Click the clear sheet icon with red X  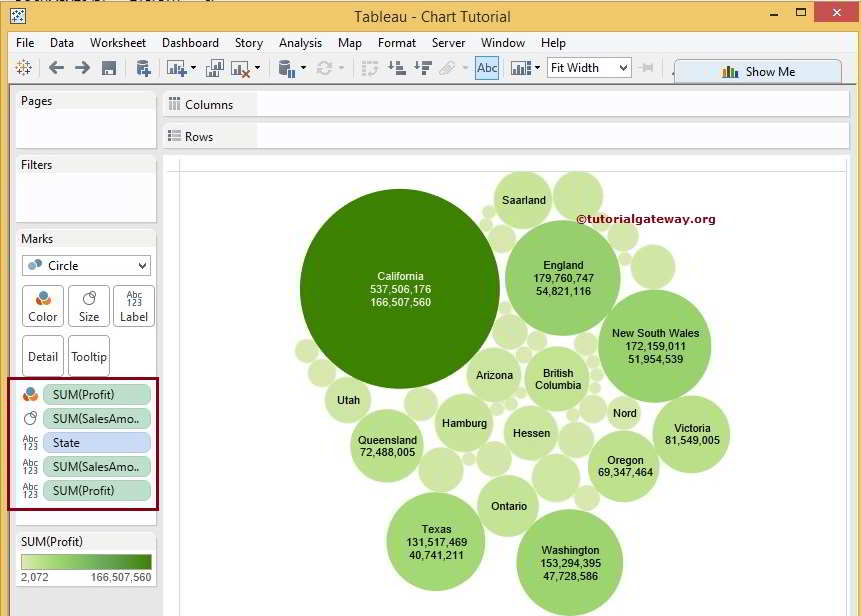(240, 68)
